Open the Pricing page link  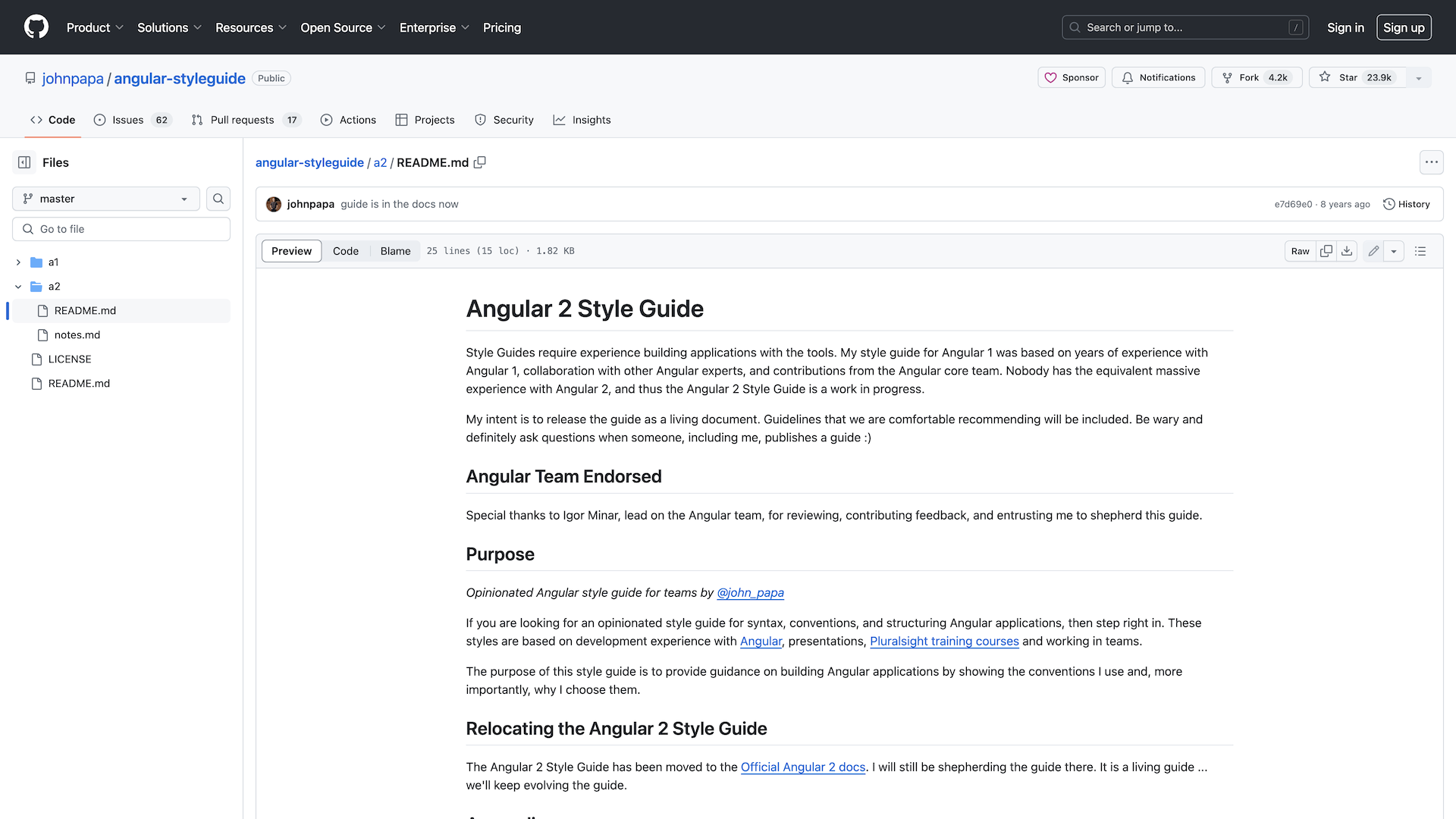tap(502, 27)
